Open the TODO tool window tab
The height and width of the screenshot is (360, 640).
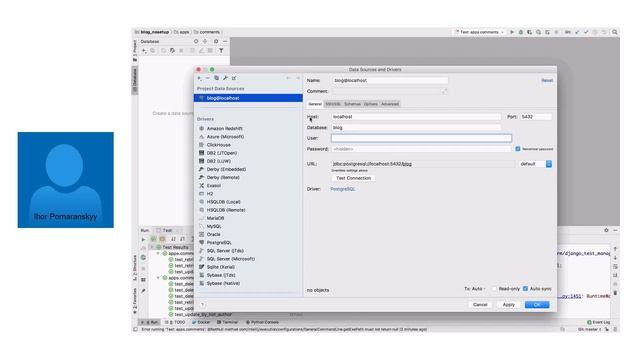coord(176,322)
